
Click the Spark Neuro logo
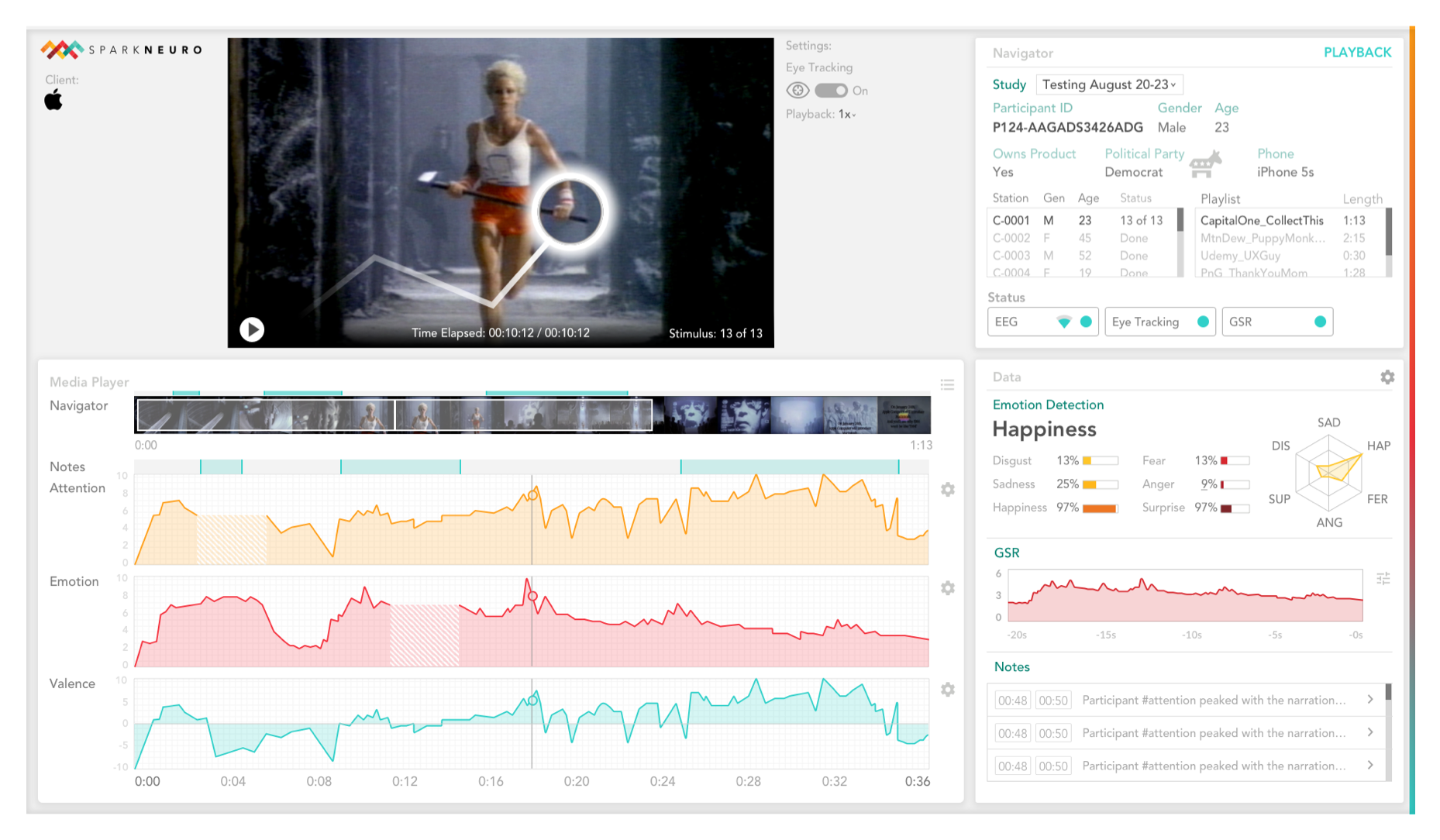tap(122, 50)
